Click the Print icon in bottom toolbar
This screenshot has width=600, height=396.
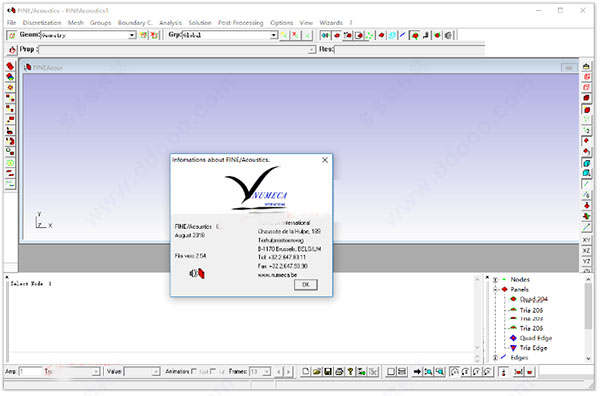[x=339, y=372]
